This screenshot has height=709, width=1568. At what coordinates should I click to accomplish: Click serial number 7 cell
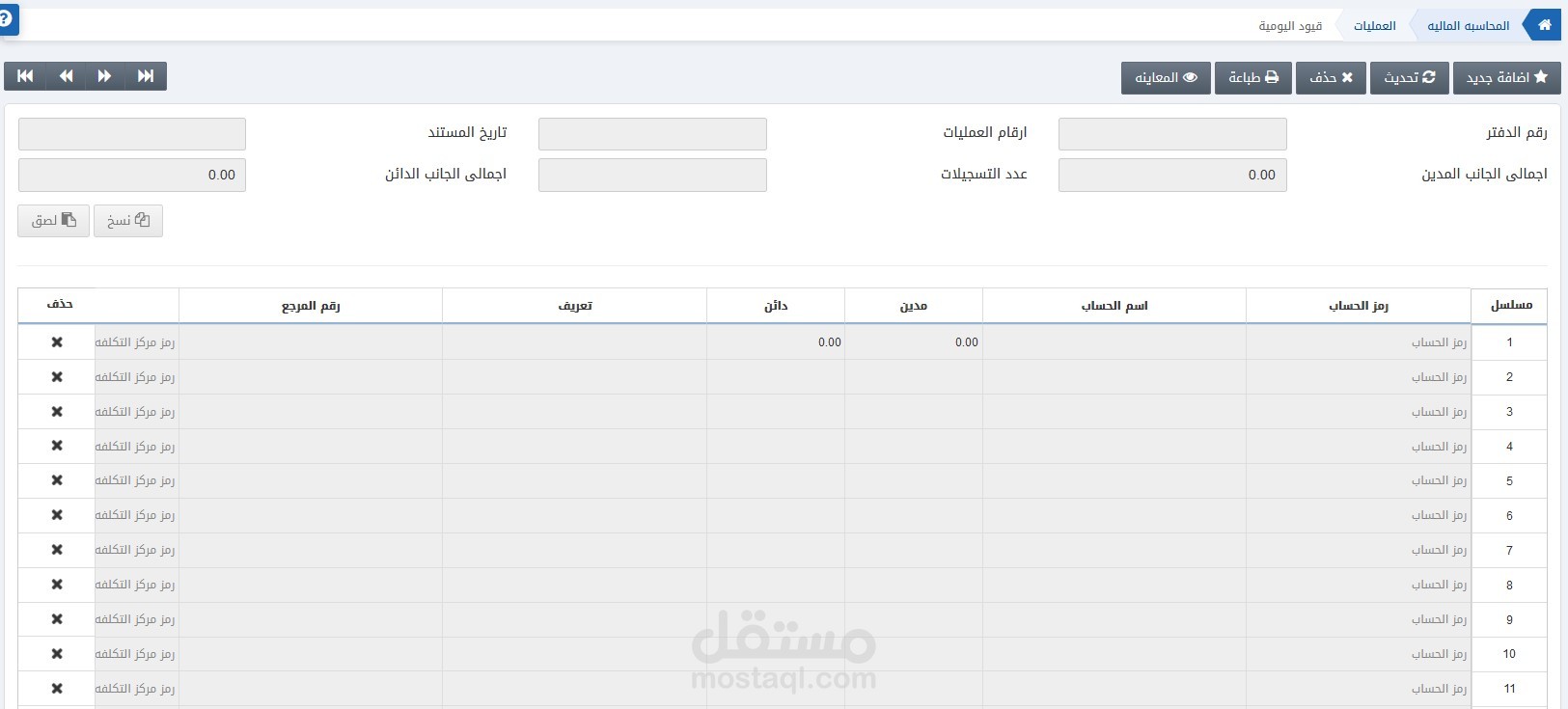1509,550
